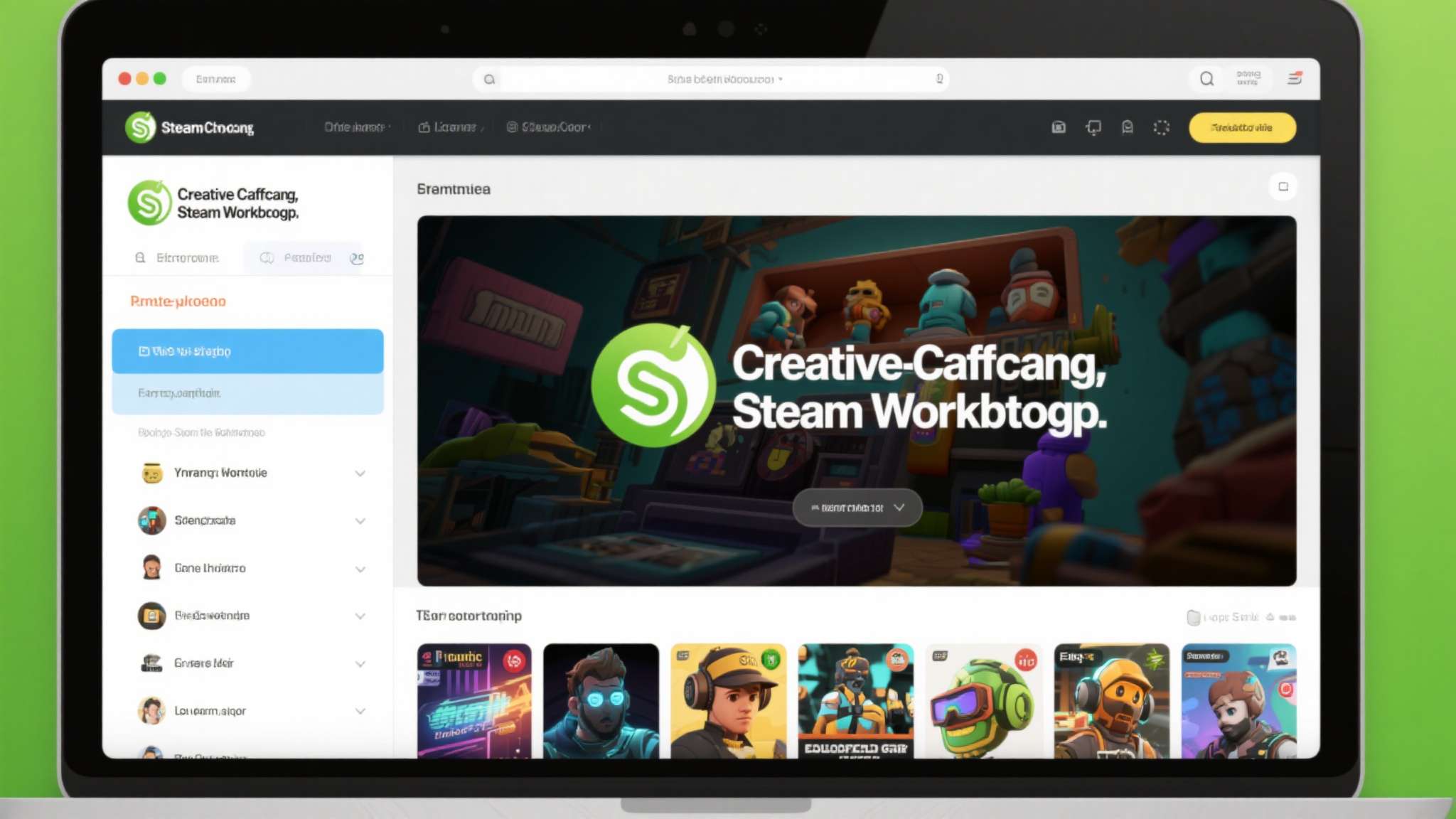The height and width of the screenshot is (819, 1456).
Task: Click the green badge on headphones character thumbnail
Action: coord(770,660)
